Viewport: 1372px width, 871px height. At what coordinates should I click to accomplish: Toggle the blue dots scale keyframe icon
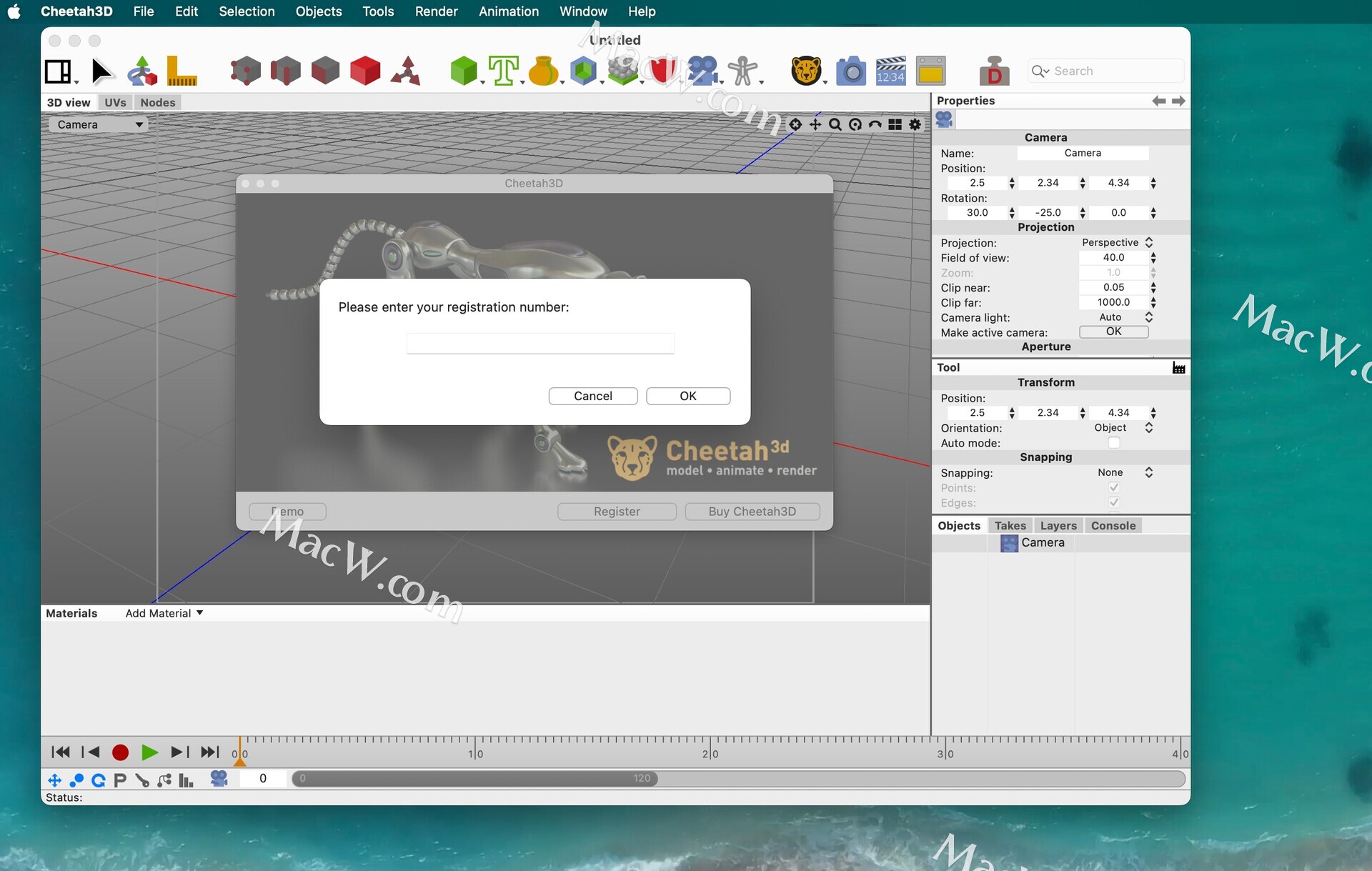pos(76,780)
